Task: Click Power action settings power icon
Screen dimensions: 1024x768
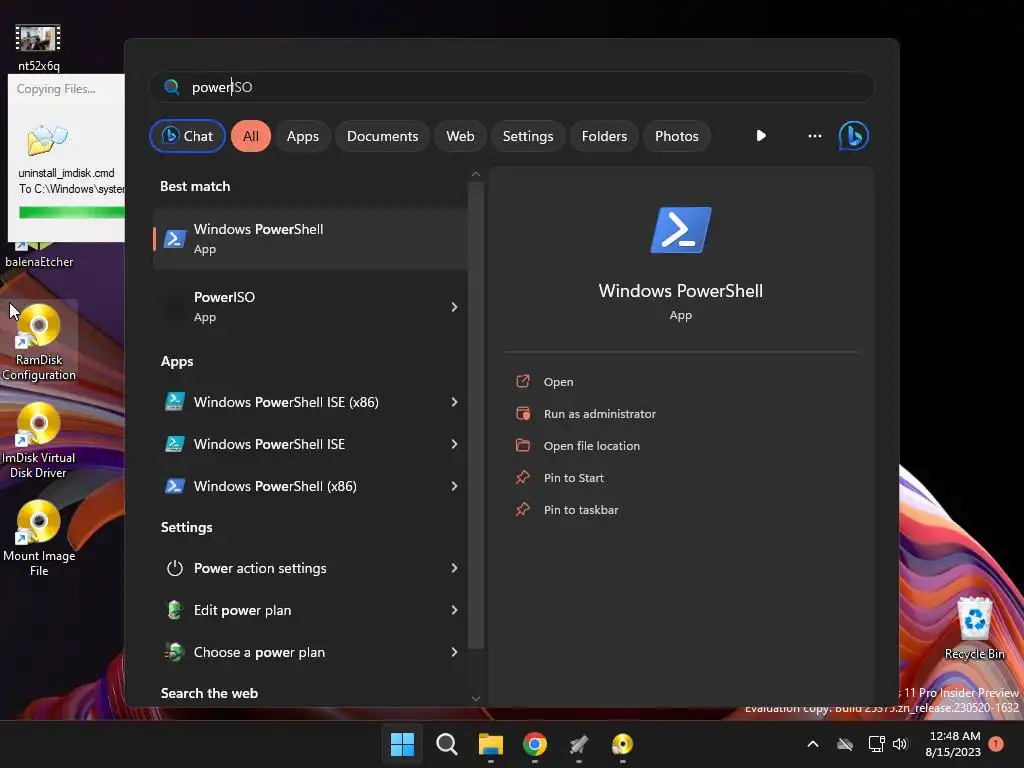Action: [x=174, y=568]
